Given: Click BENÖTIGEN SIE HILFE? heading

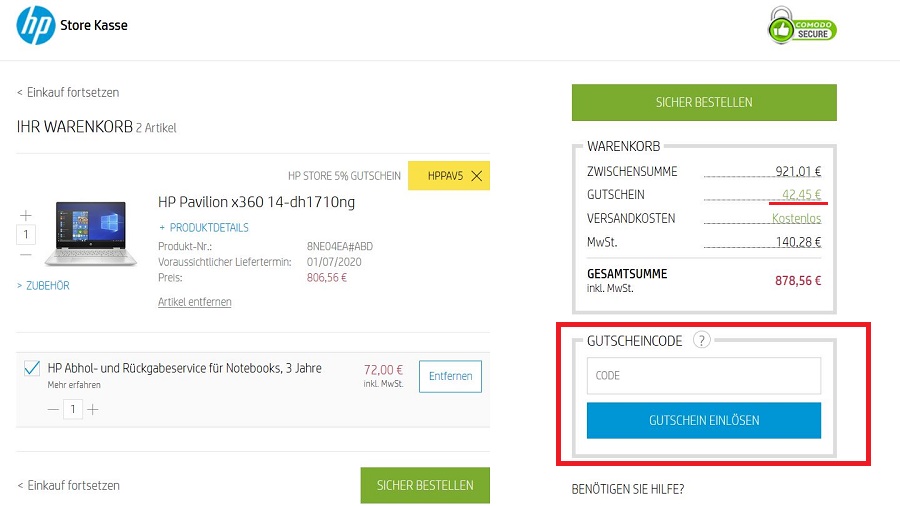Looking at the screenshot, I should pyautogui.click(x=627, y=489).
